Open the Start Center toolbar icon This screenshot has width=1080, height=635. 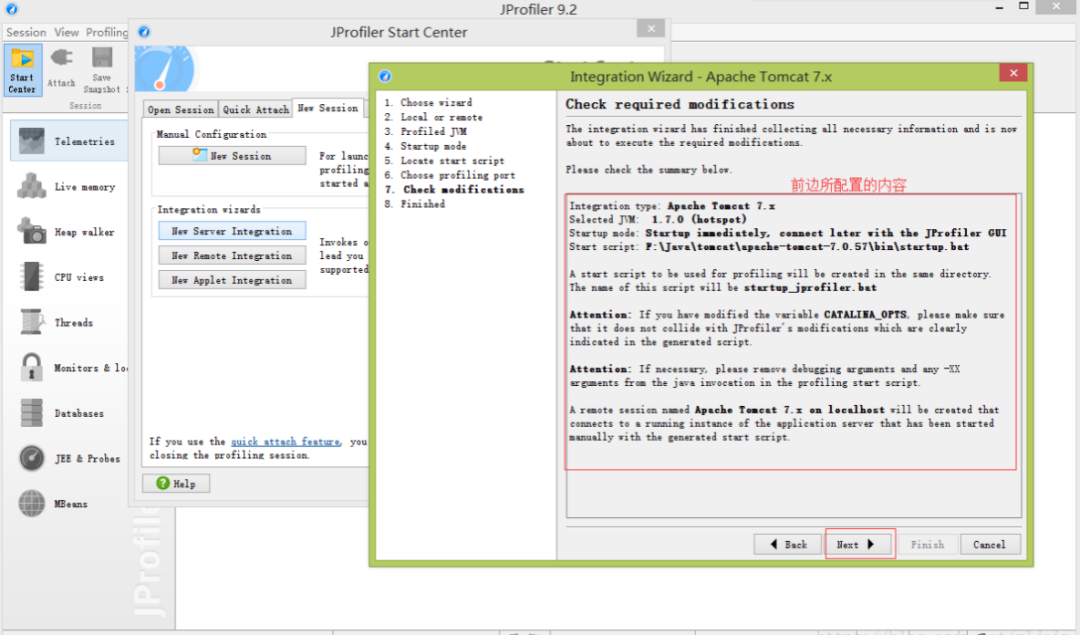click(22, 70)
